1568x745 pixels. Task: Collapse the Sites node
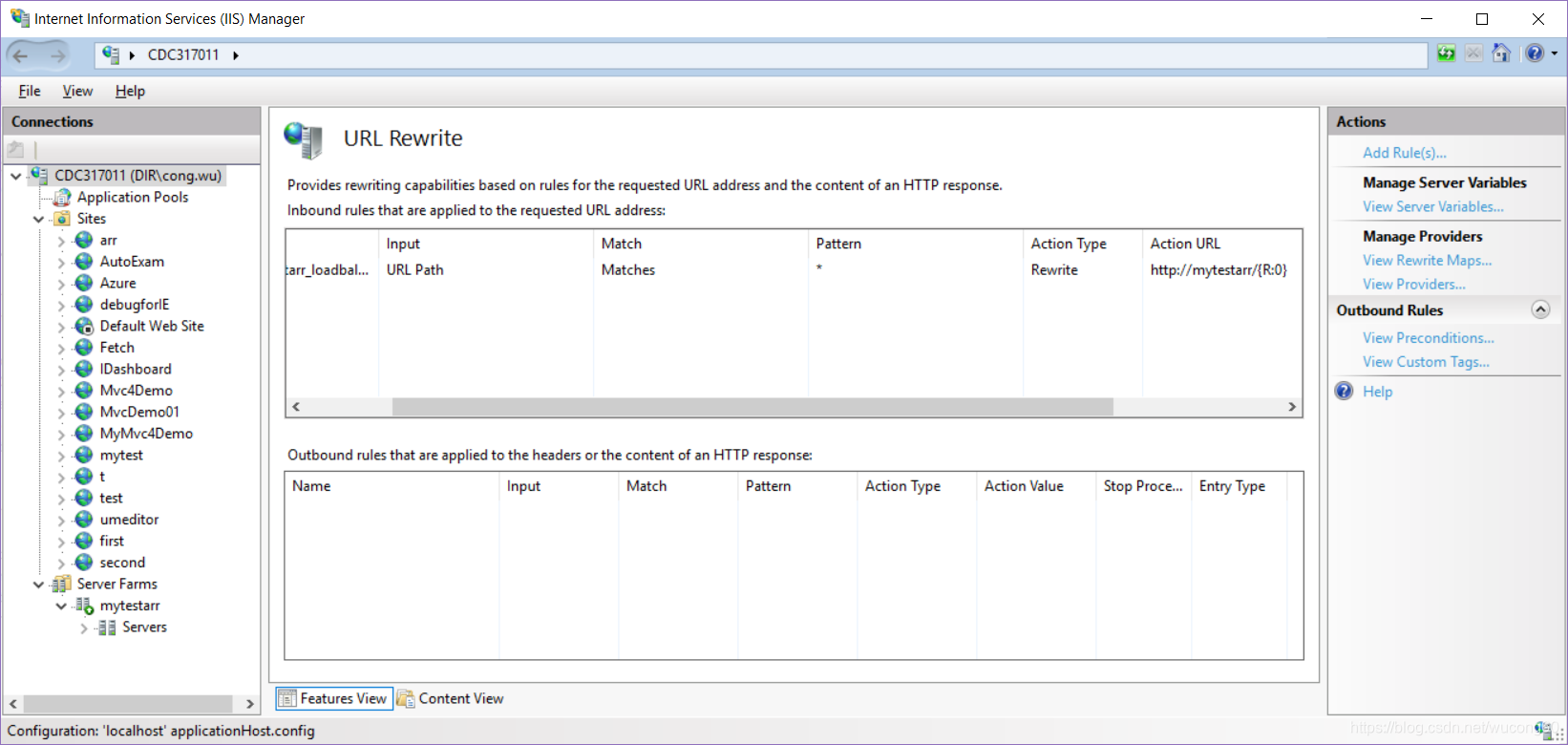pyautogui.click(x=39, y=220)
